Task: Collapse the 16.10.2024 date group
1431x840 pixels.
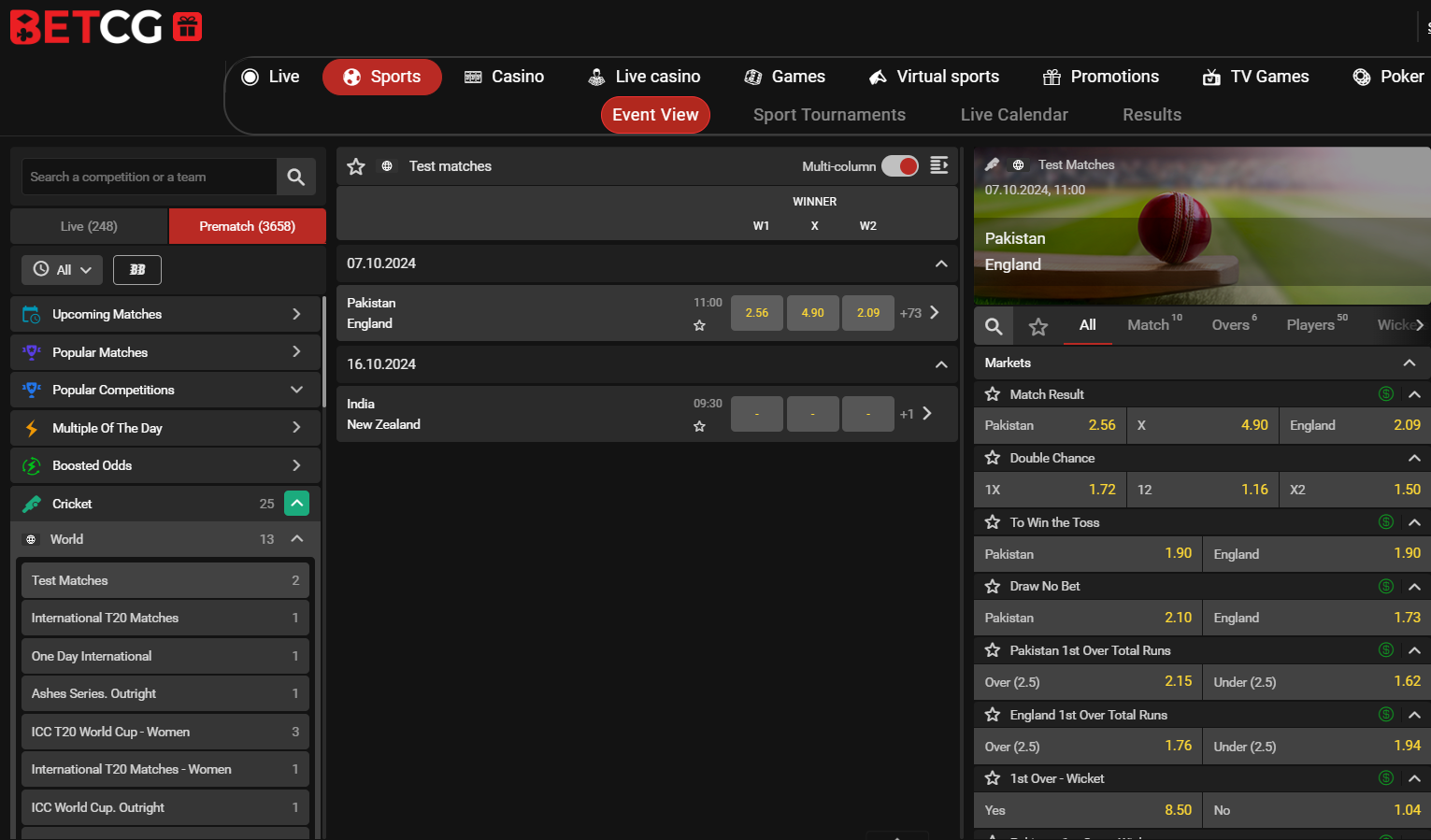Action: (941, 364)
